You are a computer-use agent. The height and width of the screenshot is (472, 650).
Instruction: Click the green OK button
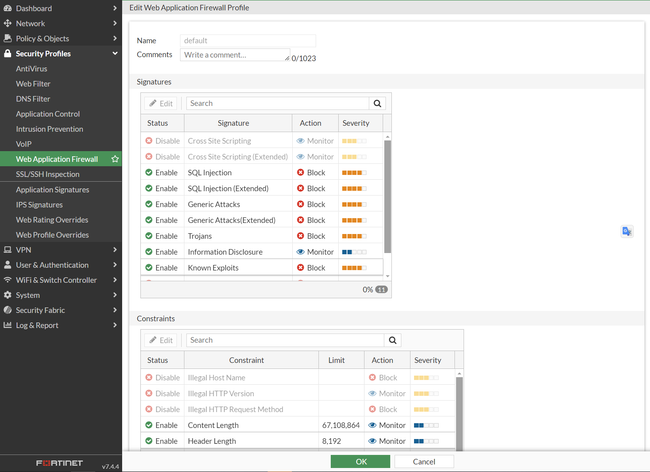click(360, 461)
